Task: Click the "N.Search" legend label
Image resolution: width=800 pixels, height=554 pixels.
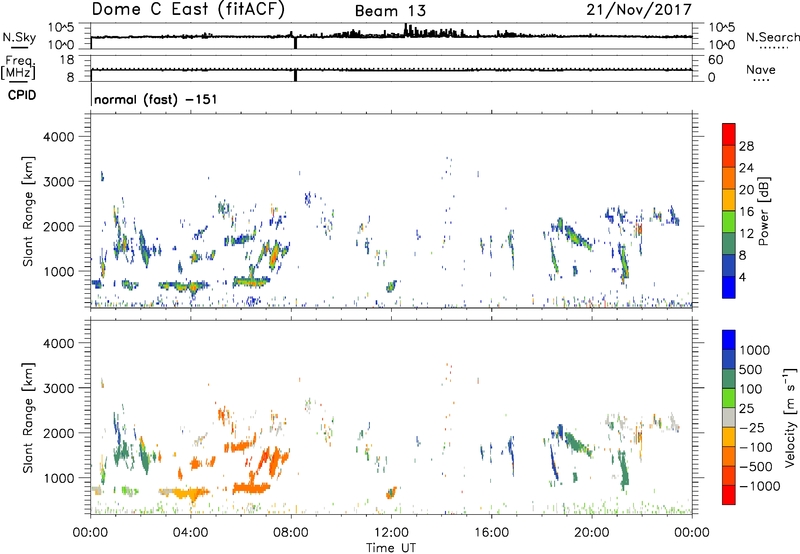Action: (772, 37)
